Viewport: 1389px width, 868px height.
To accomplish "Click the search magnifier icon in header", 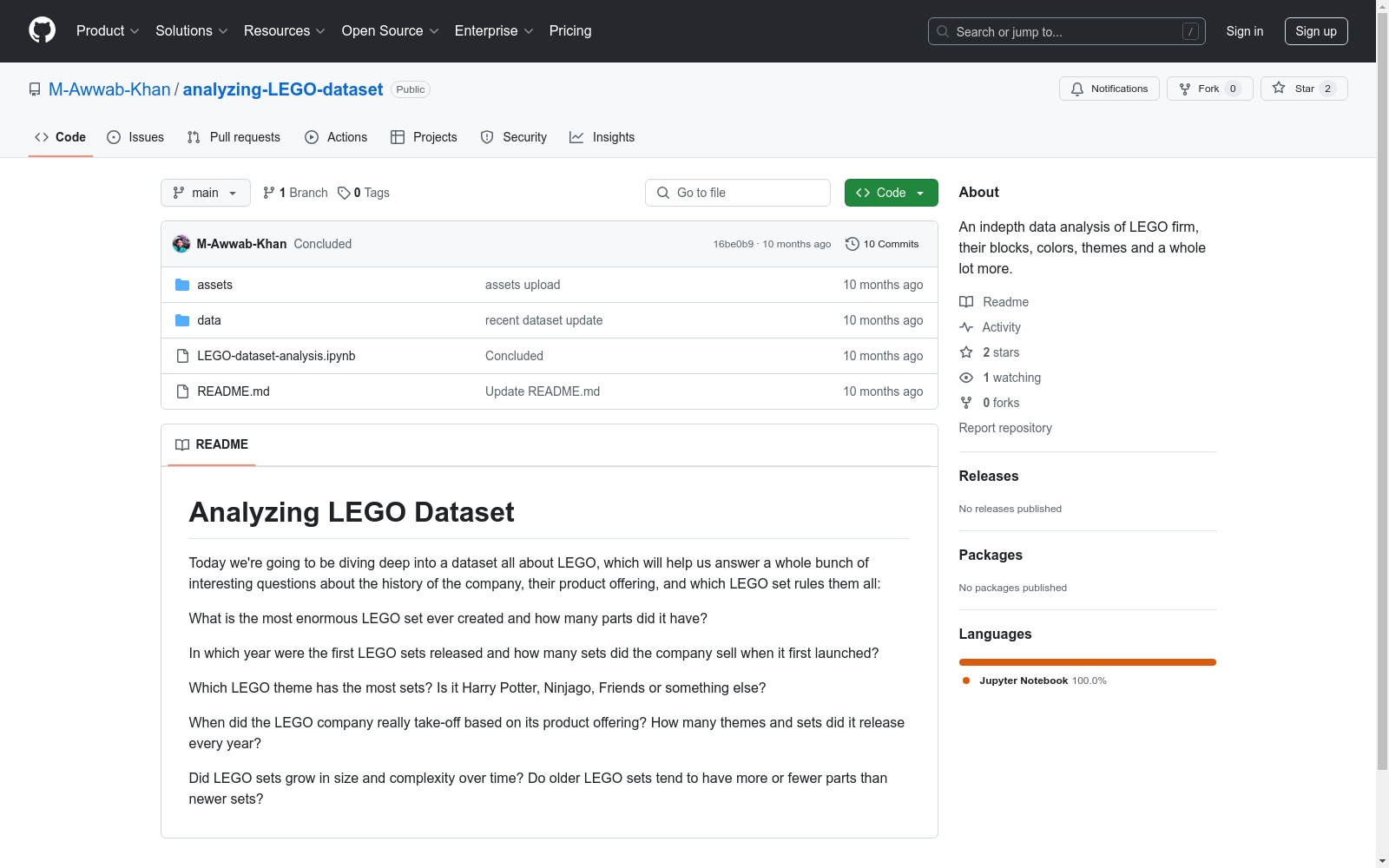I will (943, 31).
